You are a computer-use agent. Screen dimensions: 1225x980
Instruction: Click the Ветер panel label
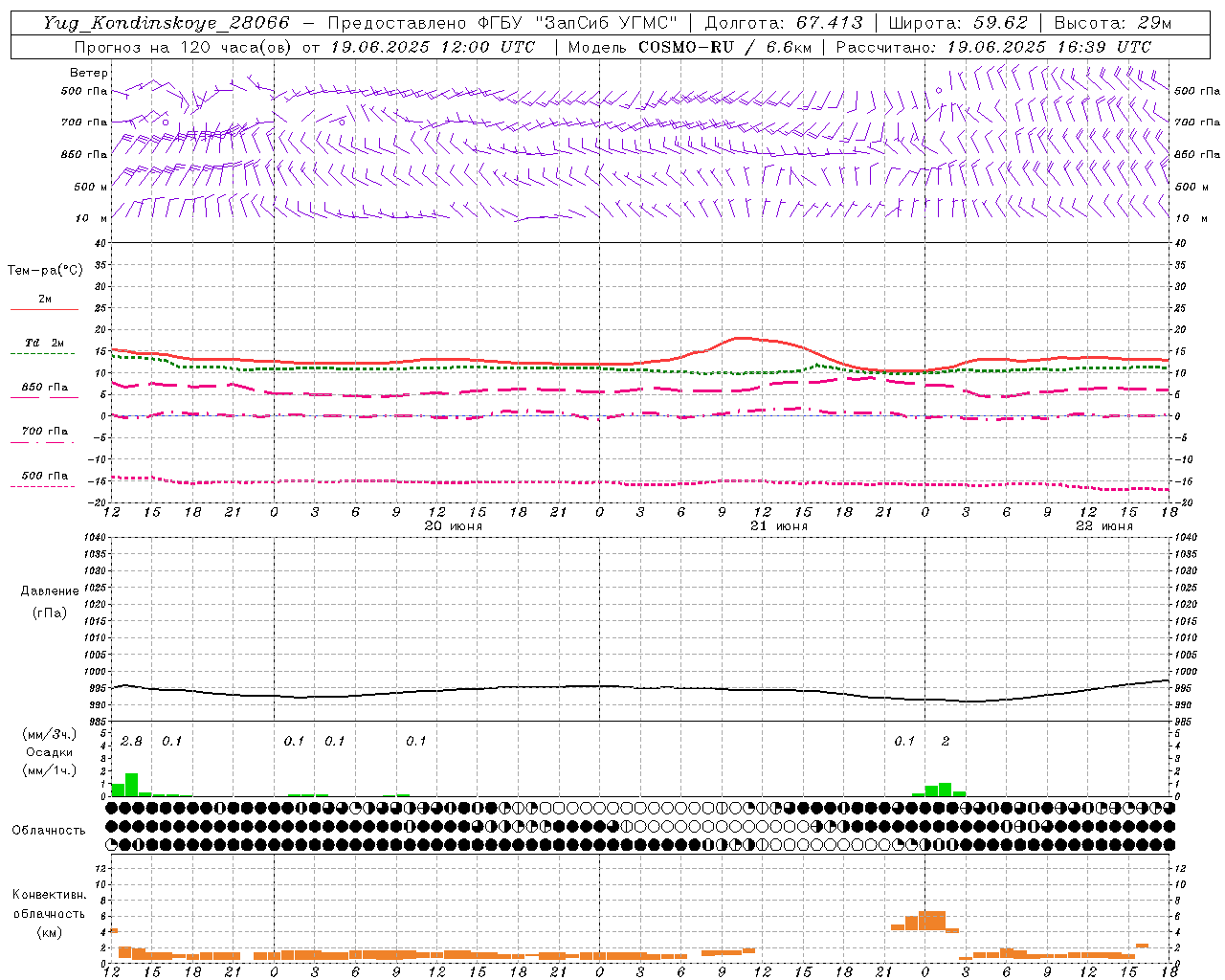point(89,73)
